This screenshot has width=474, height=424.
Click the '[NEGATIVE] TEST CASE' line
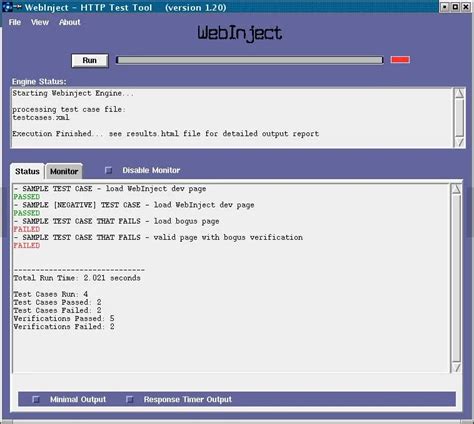coord(134,205)
